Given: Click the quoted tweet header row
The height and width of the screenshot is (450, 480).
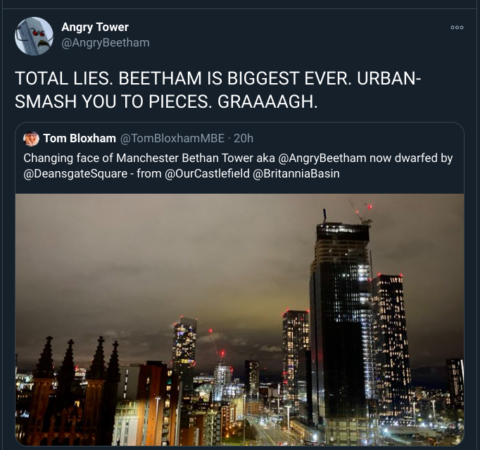Looking at the screenshot, I should (x=138, y=138).
